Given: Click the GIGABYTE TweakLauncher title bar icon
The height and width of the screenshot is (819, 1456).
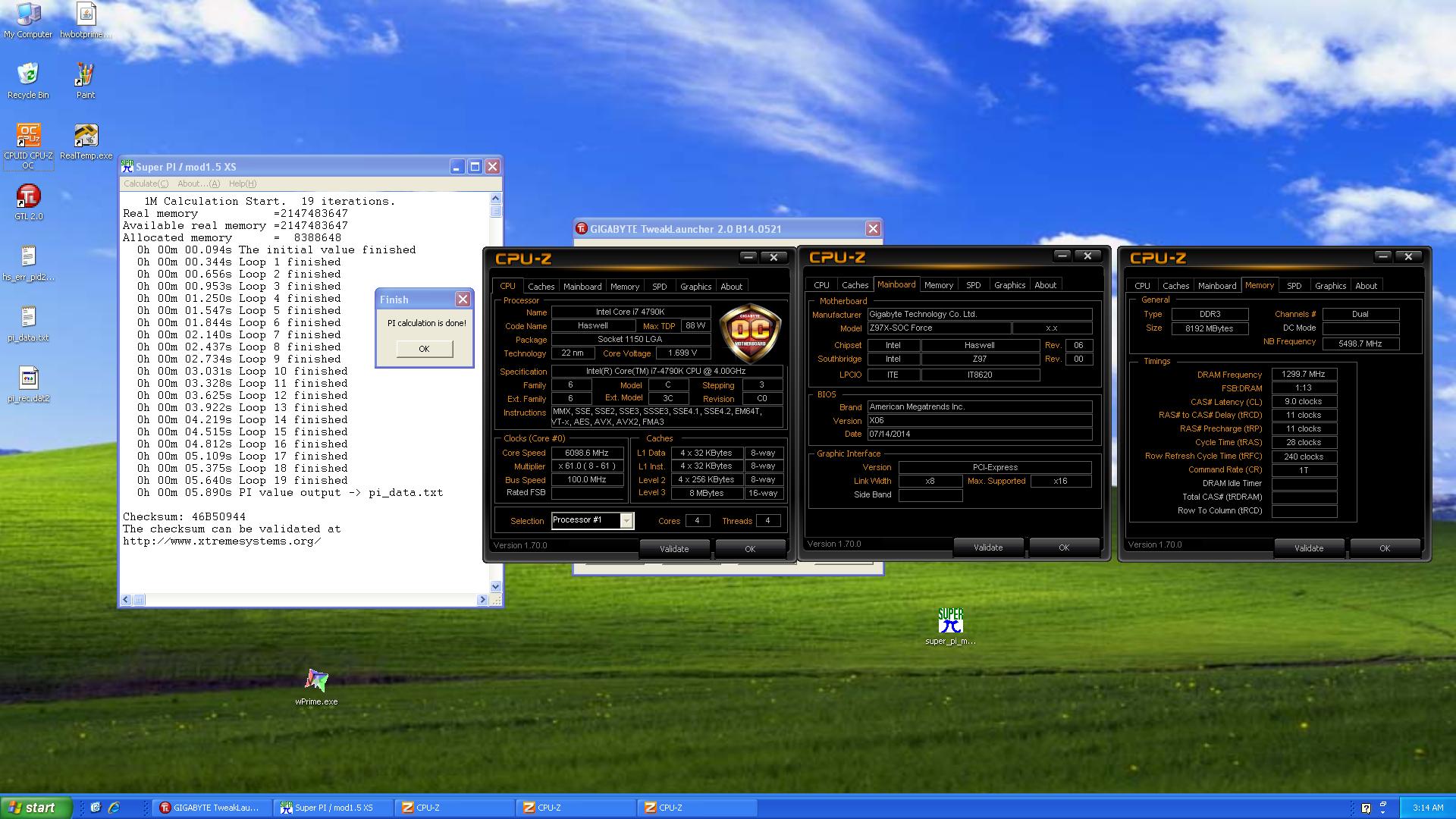Looking at the screenshot, I should pos(582,228).
